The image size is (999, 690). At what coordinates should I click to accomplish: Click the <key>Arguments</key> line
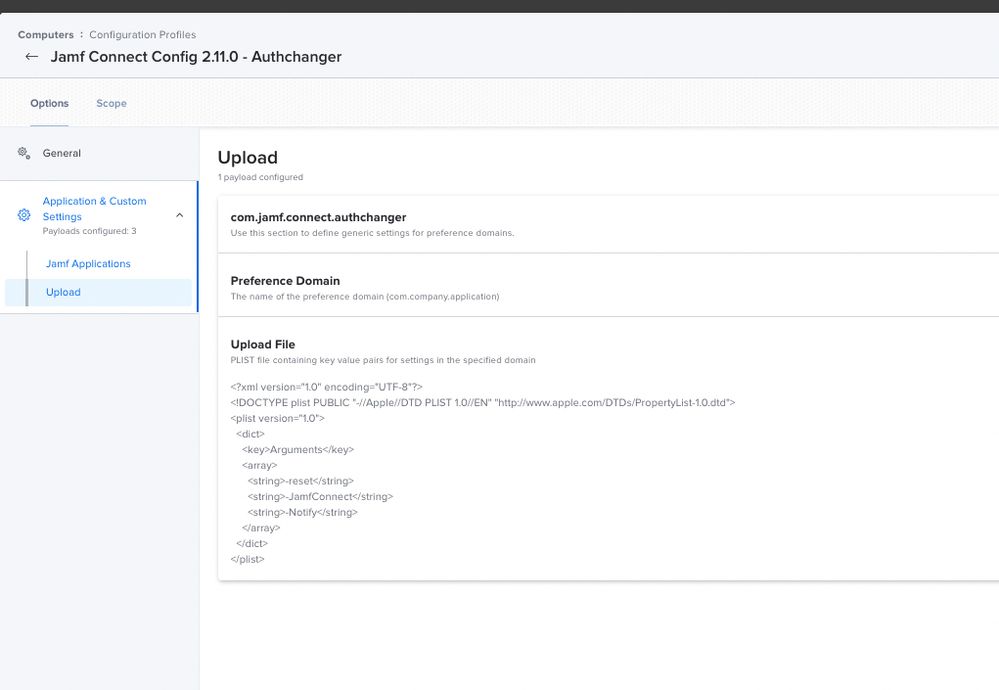point(298,450)
